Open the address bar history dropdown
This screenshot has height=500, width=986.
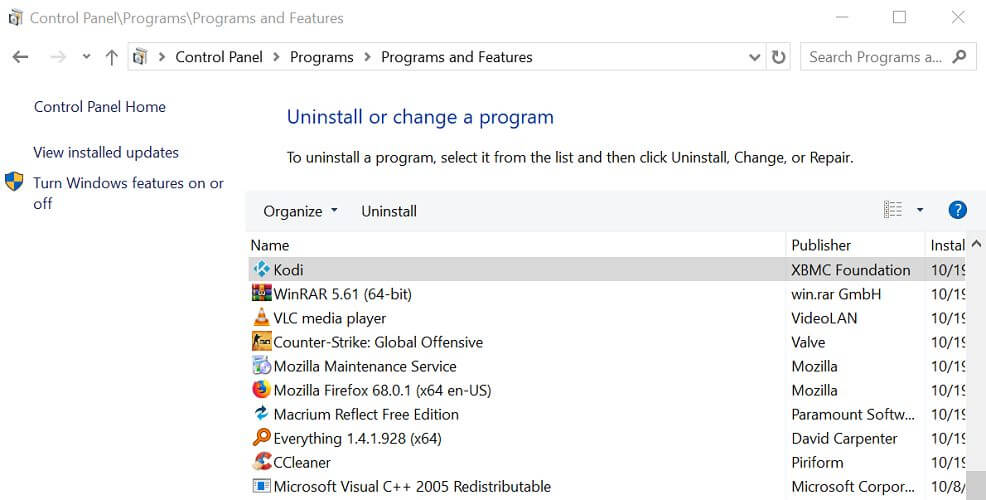point(755,57)
